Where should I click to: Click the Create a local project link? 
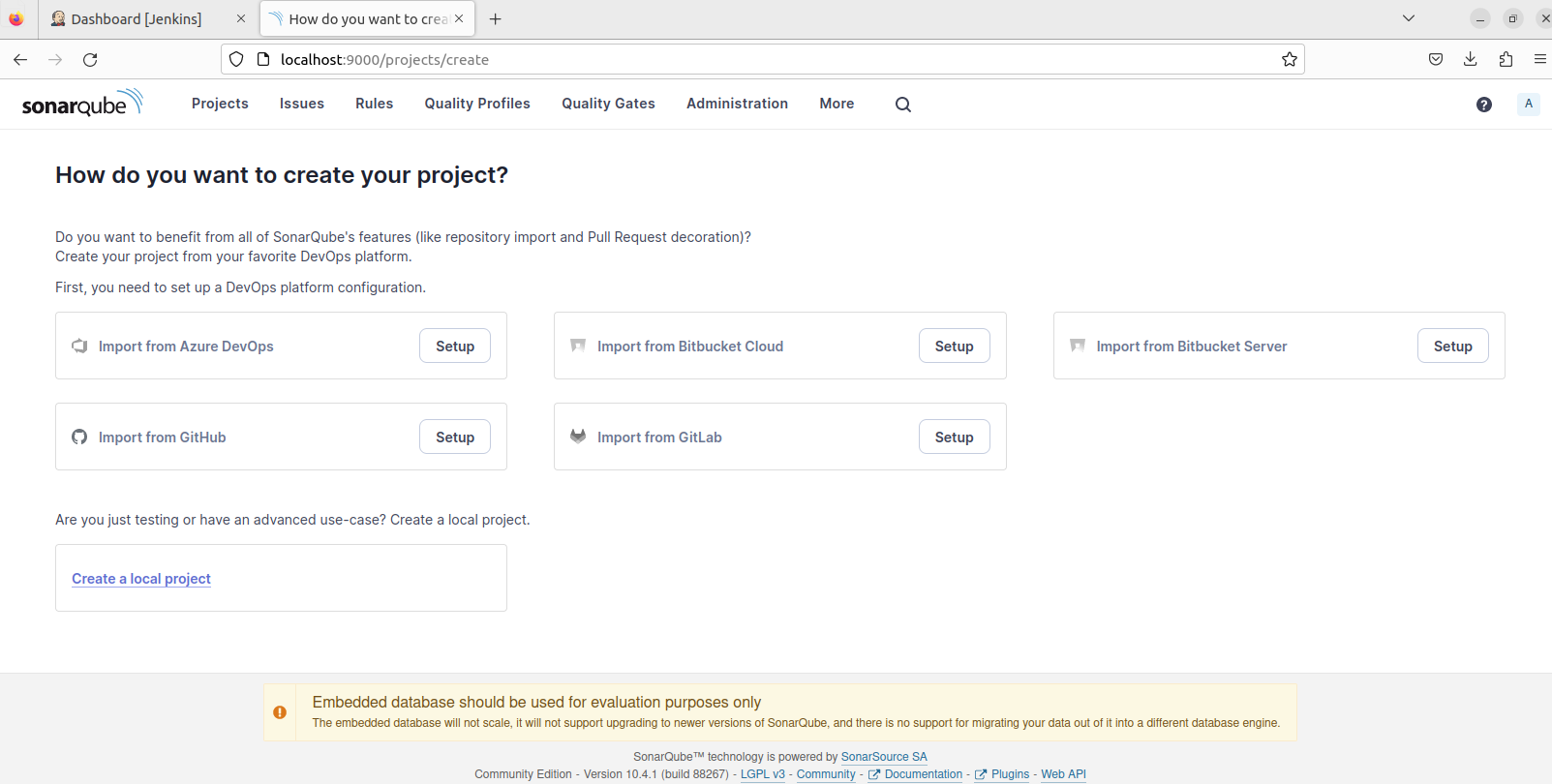[x=141, y=578]
